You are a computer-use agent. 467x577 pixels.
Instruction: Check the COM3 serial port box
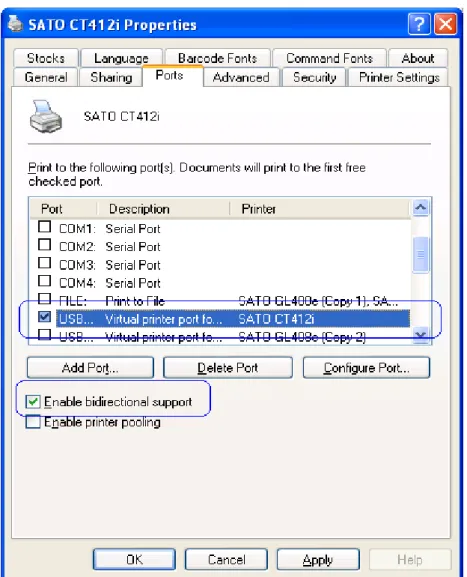click(x=45, y=263)
